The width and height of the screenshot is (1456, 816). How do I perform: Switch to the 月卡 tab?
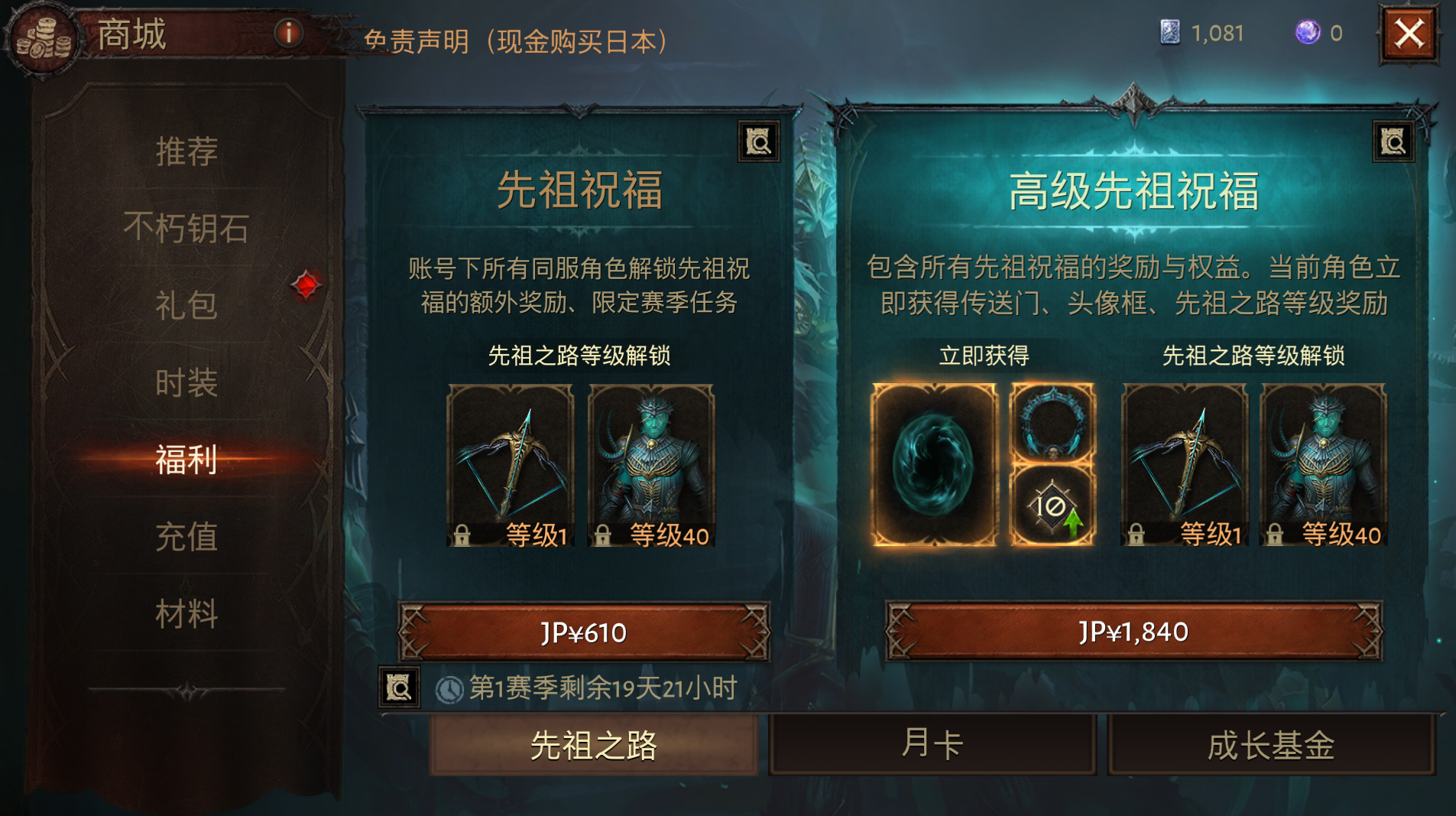(x=932, y=744)
